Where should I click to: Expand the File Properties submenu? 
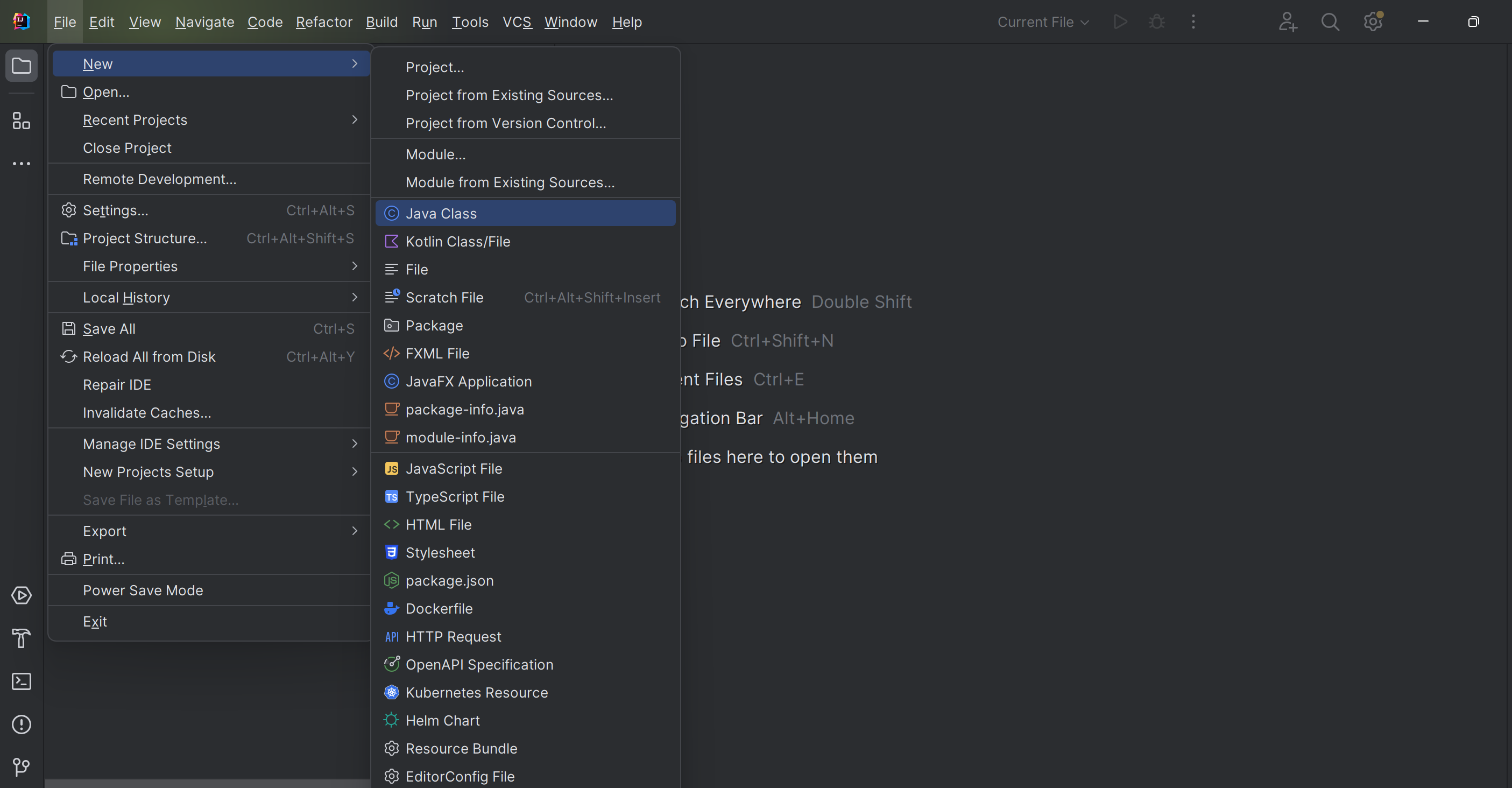tap(211, 266)
